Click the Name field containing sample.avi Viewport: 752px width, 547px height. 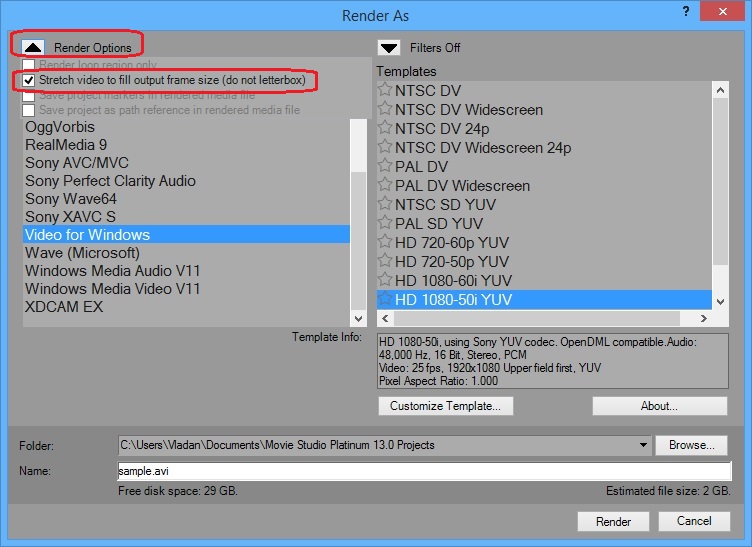coord(424,470)
